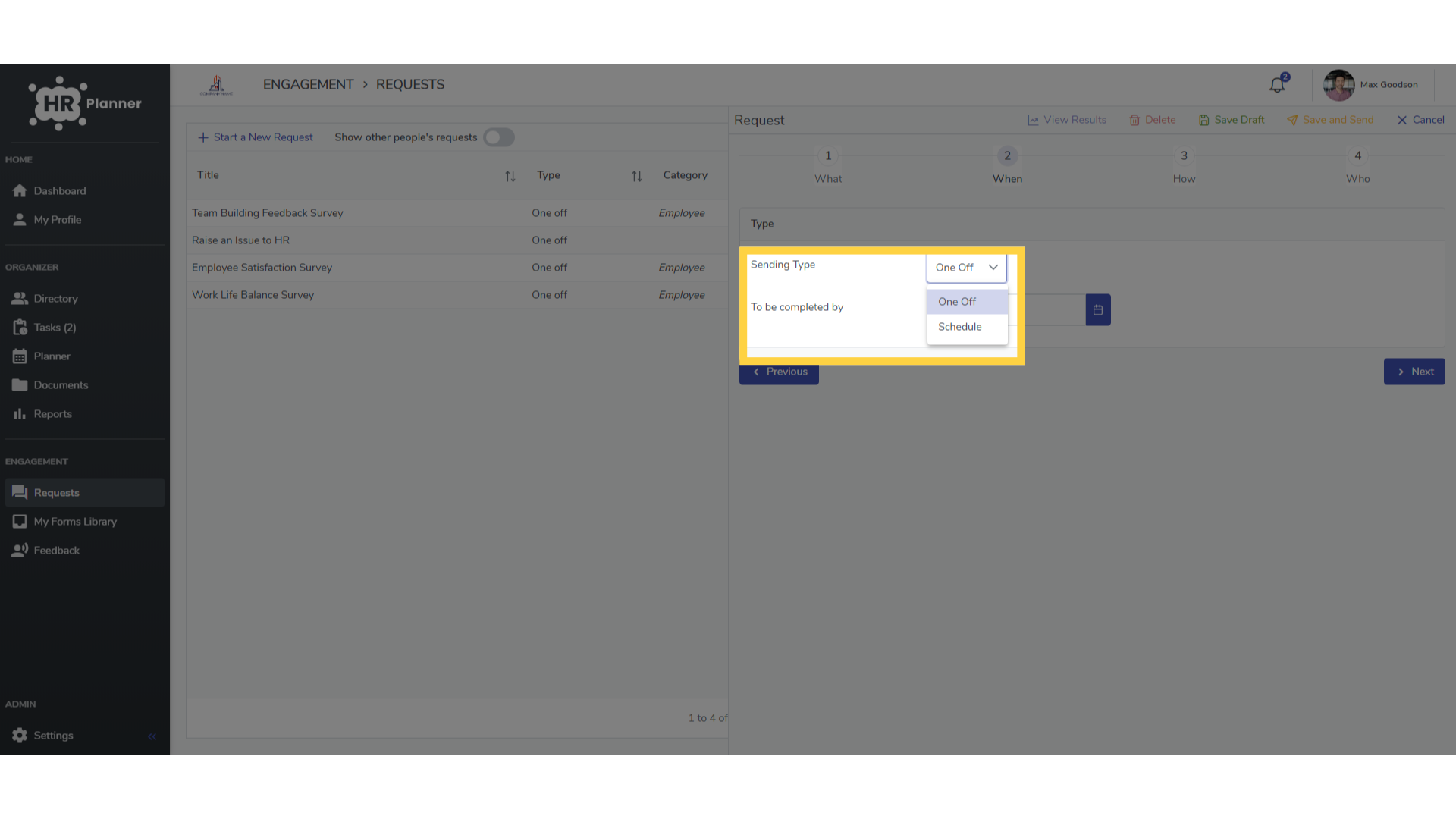Cancel the request editing
This screenshot has height=819, width=1456.
1420,120
